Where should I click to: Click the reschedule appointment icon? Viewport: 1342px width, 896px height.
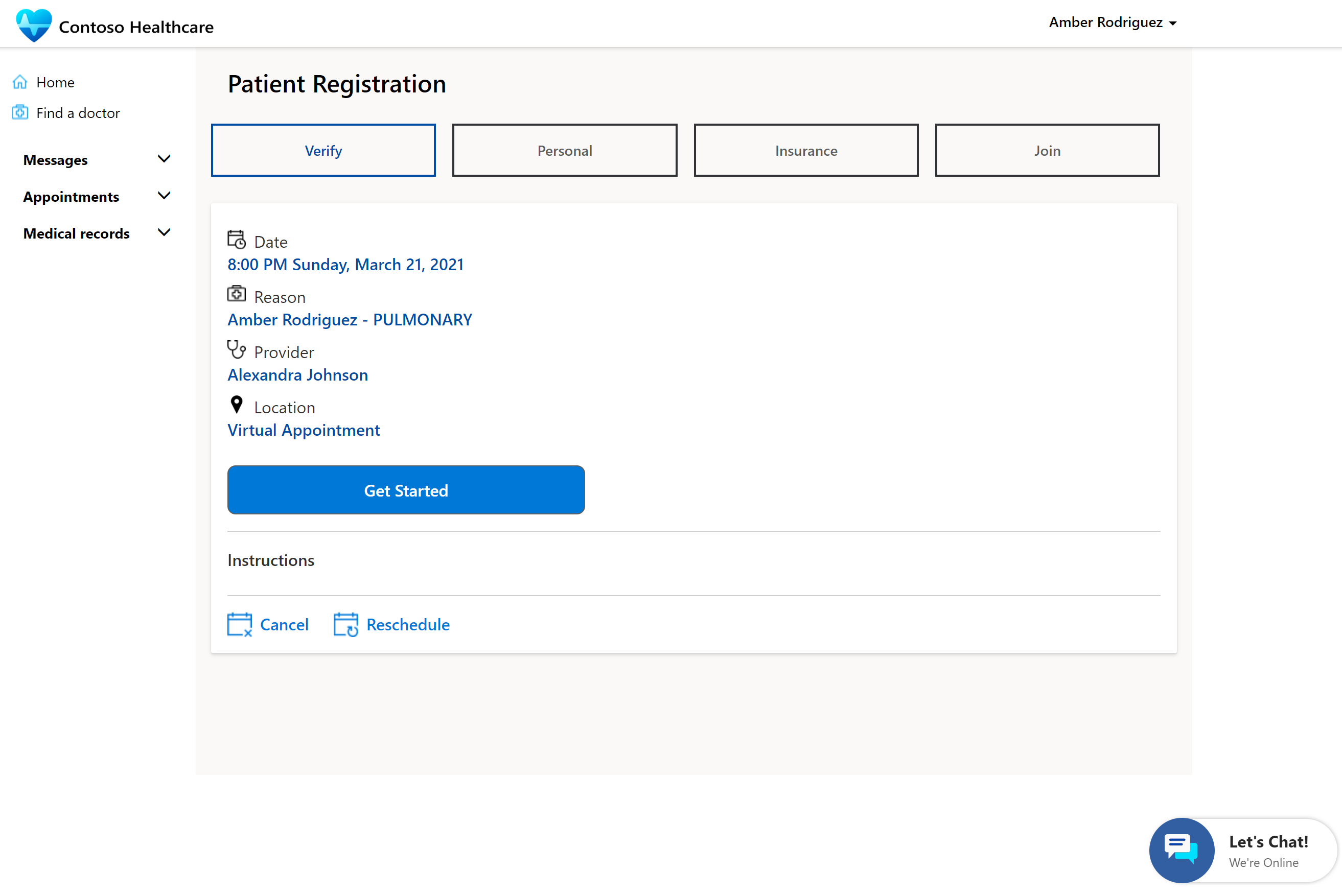coord(346,624)
